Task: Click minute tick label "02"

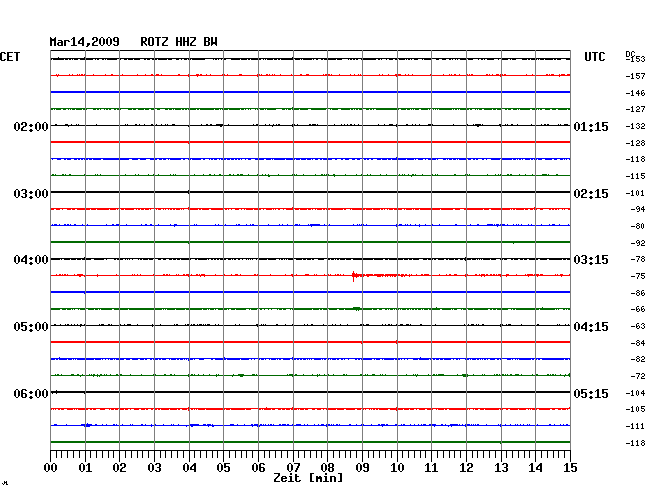Action: [x=119, y=468]
